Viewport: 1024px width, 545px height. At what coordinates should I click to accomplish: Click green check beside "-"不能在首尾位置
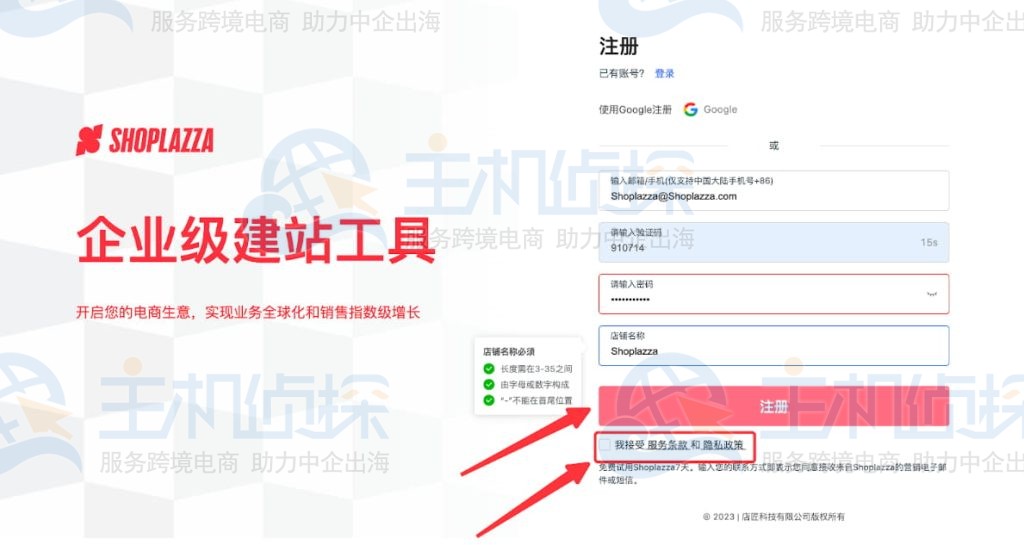coord(489,400)
